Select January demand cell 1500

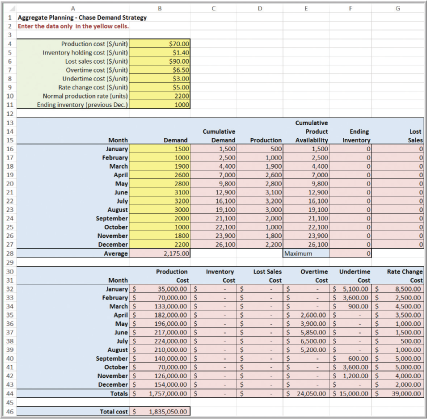[160, 149]
